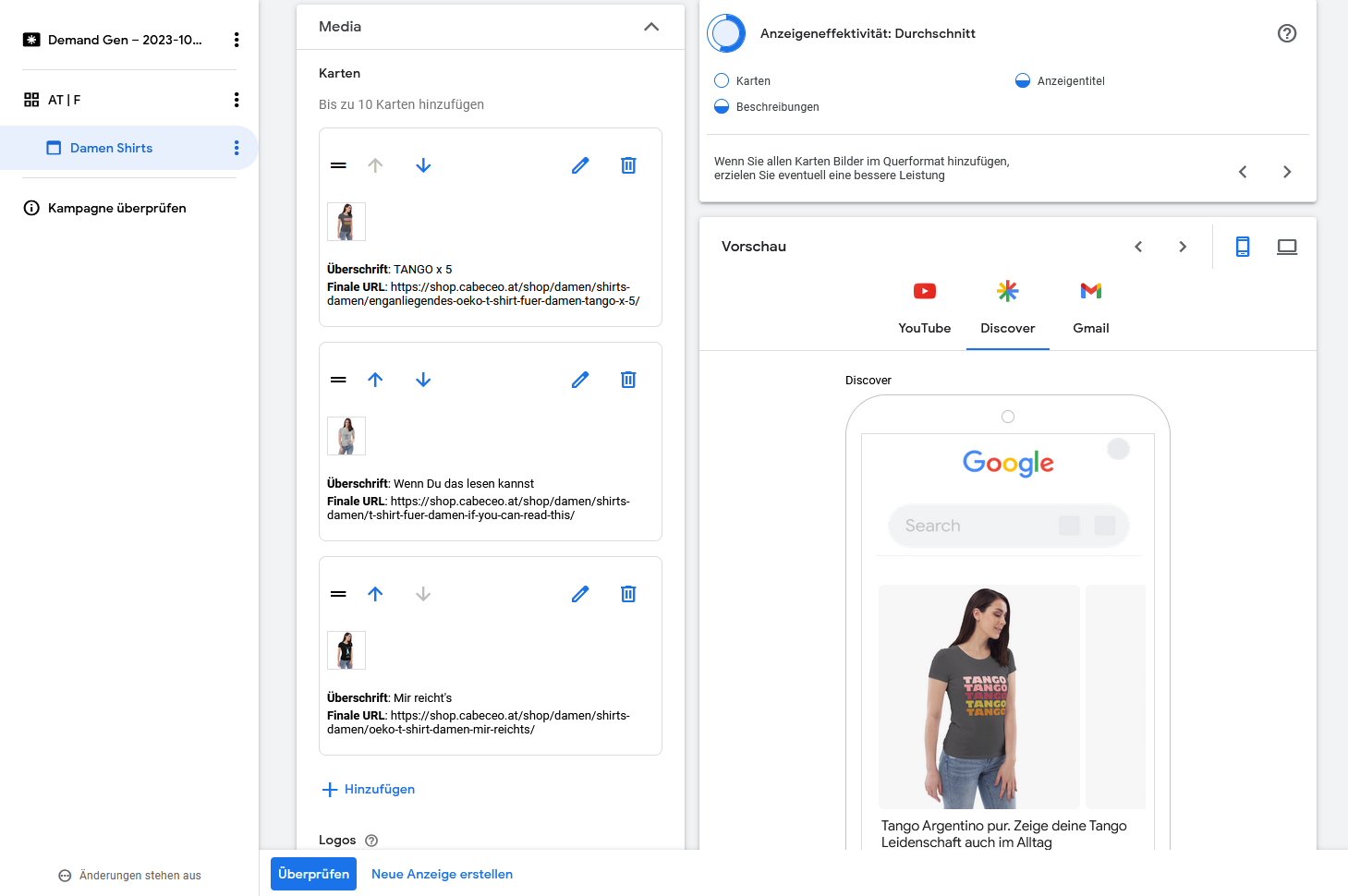Click the Tango shirt preview image

[x=979, y=696]
